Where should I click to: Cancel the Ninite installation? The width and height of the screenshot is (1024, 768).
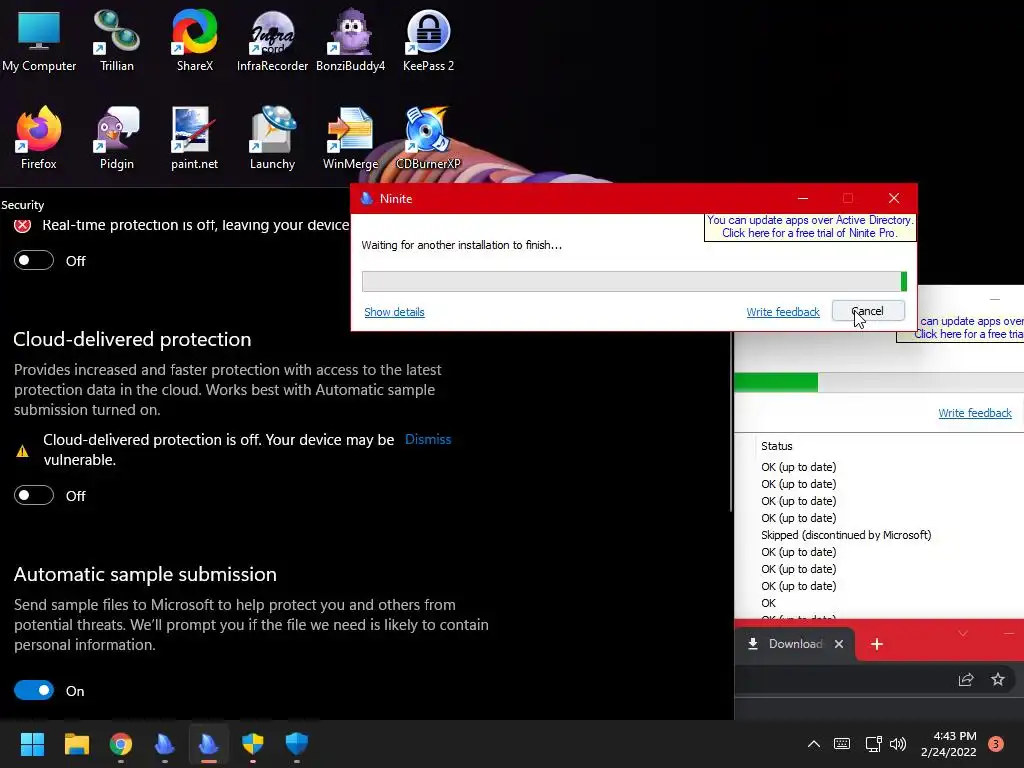click(868, 311)
